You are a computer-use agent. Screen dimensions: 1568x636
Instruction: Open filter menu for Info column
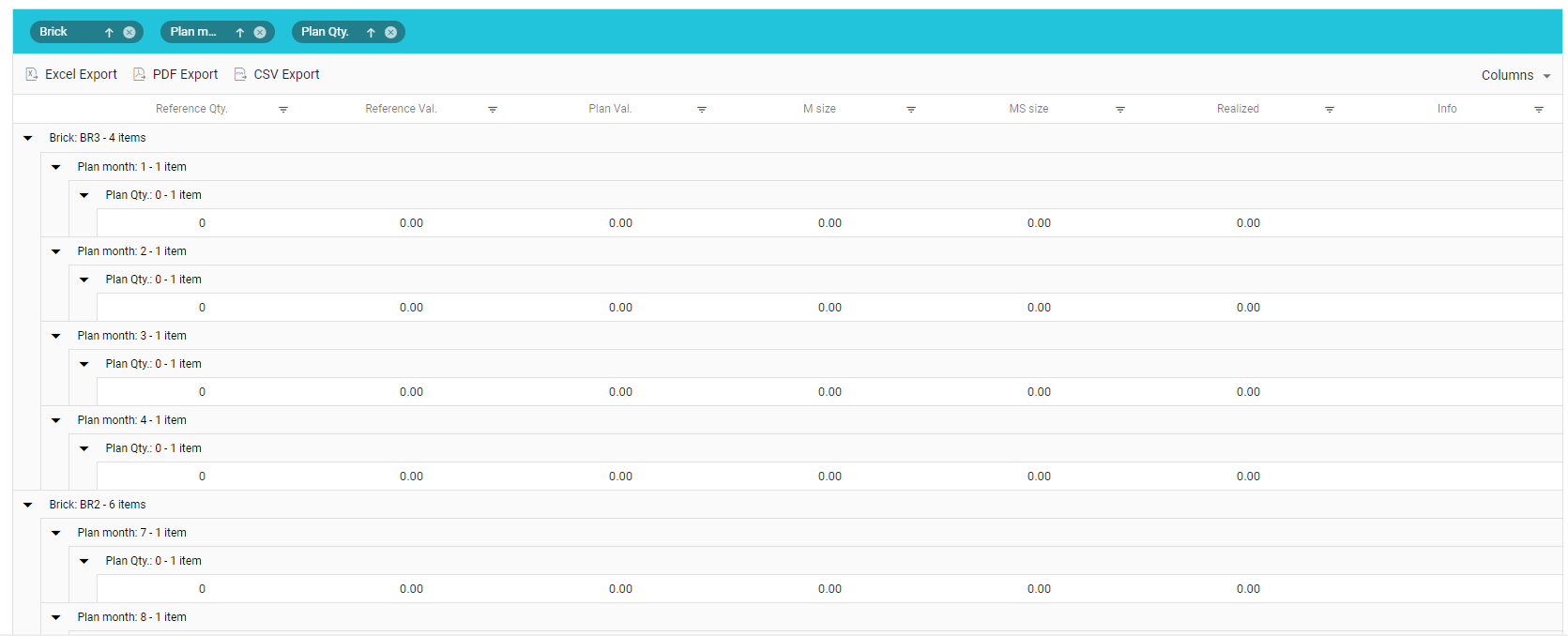pos(1539,110)
